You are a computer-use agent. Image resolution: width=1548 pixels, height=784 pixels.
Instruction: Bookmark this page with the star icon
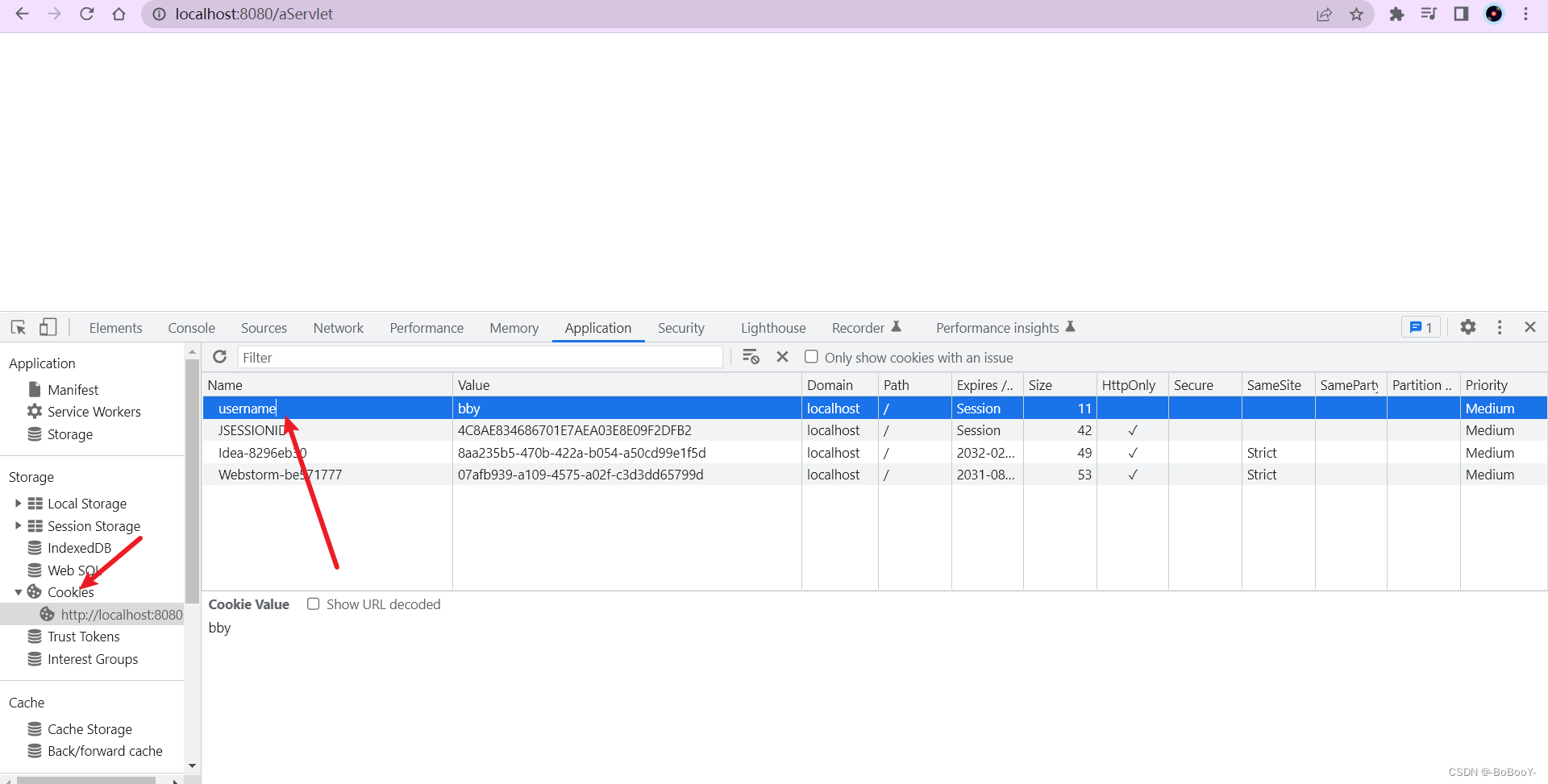pyautogui.click(x=1357, y=14)
